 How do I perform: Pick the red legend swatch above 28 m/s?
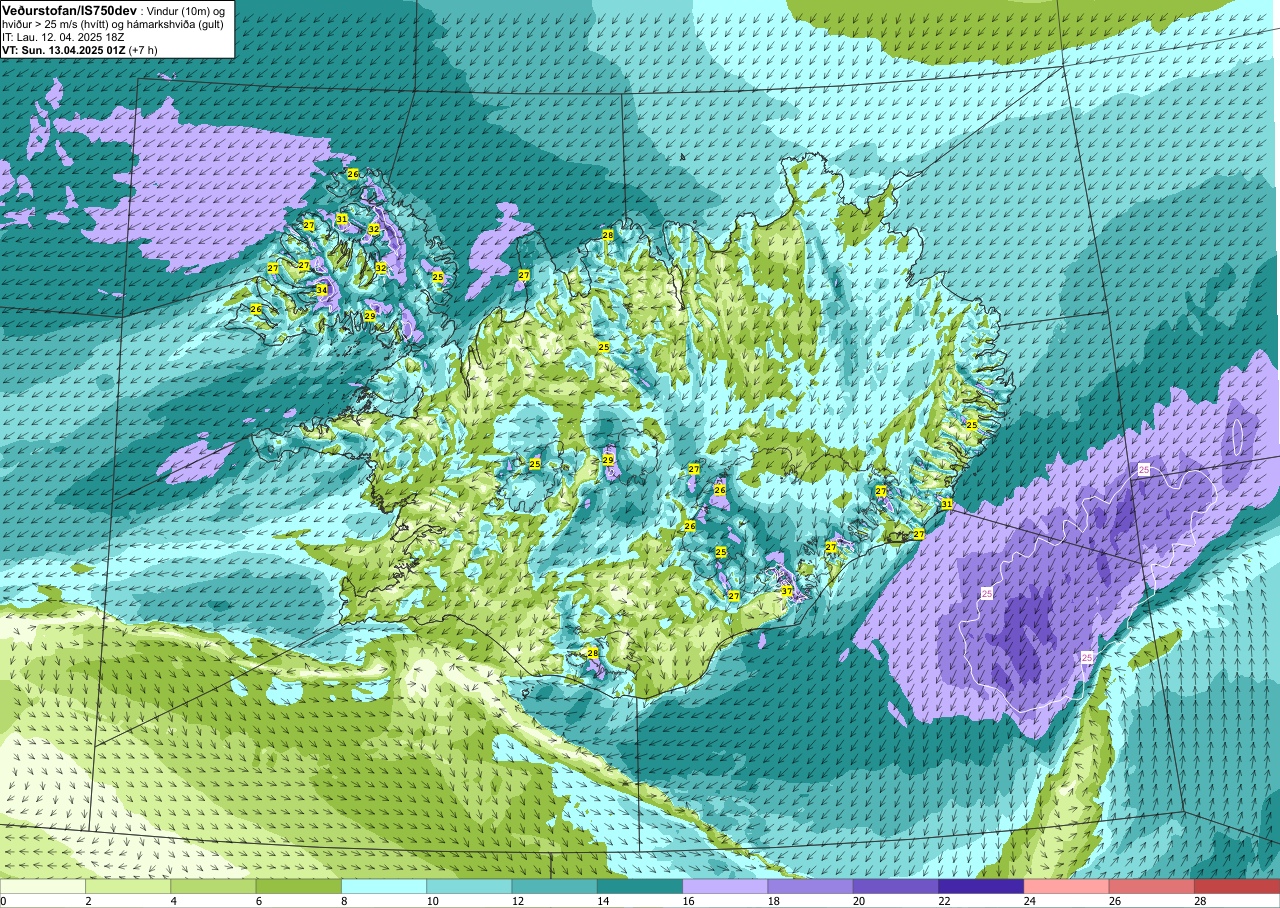(1237, 886)
